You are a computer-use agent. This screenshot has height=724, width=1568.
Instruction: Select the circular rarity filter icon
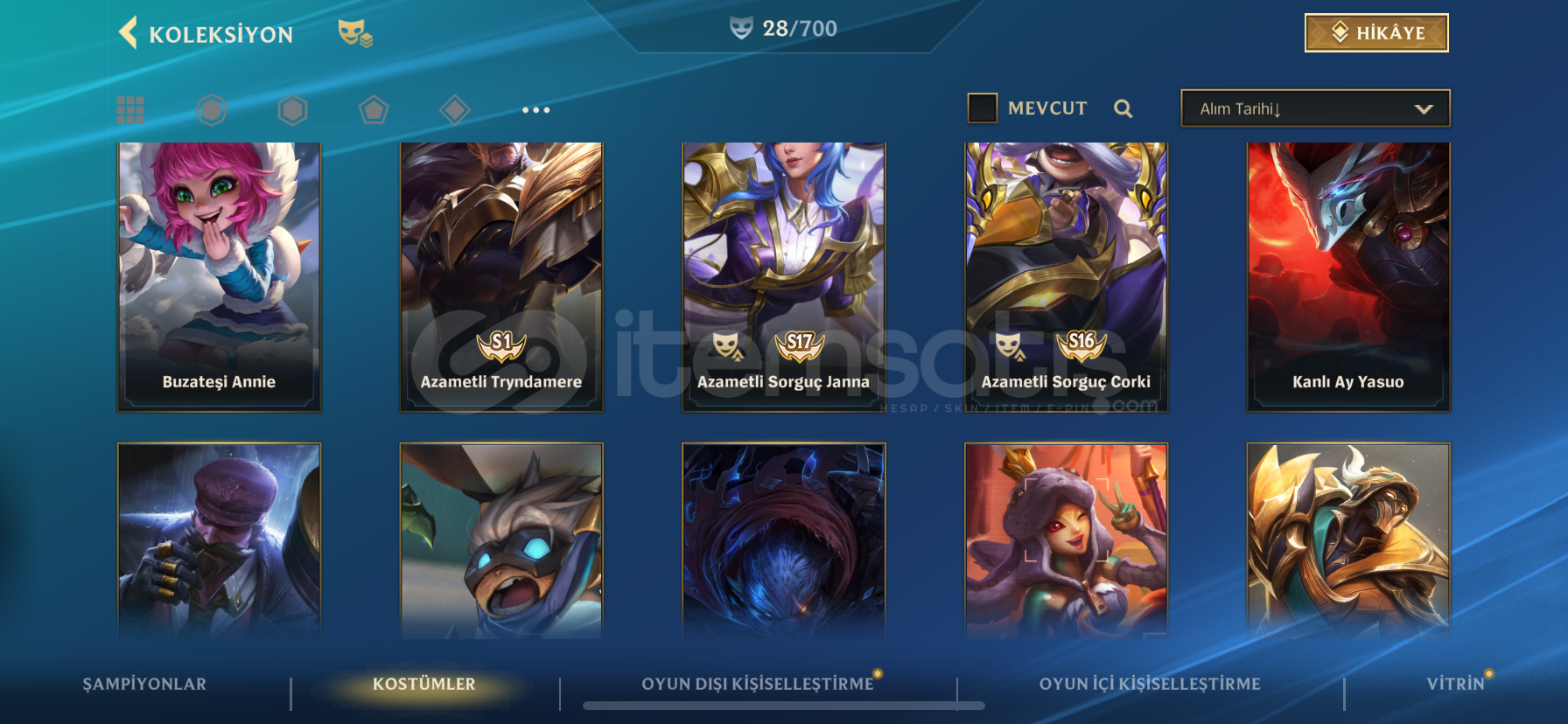click(212, 109)
